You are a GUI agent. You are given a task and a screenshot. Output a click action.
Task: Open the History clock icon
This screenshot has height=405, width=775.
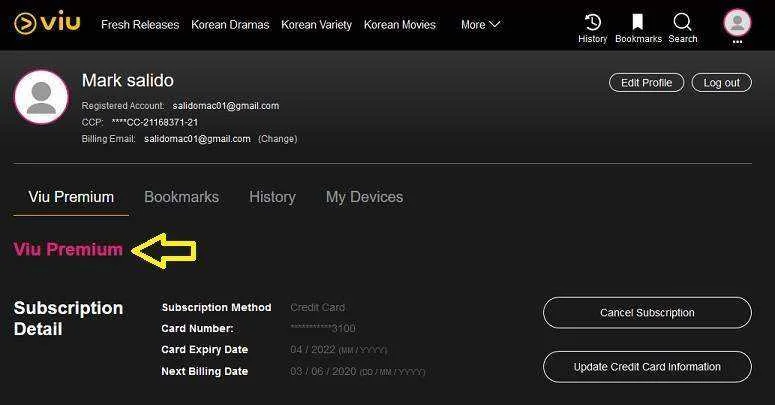coord(593,22)
